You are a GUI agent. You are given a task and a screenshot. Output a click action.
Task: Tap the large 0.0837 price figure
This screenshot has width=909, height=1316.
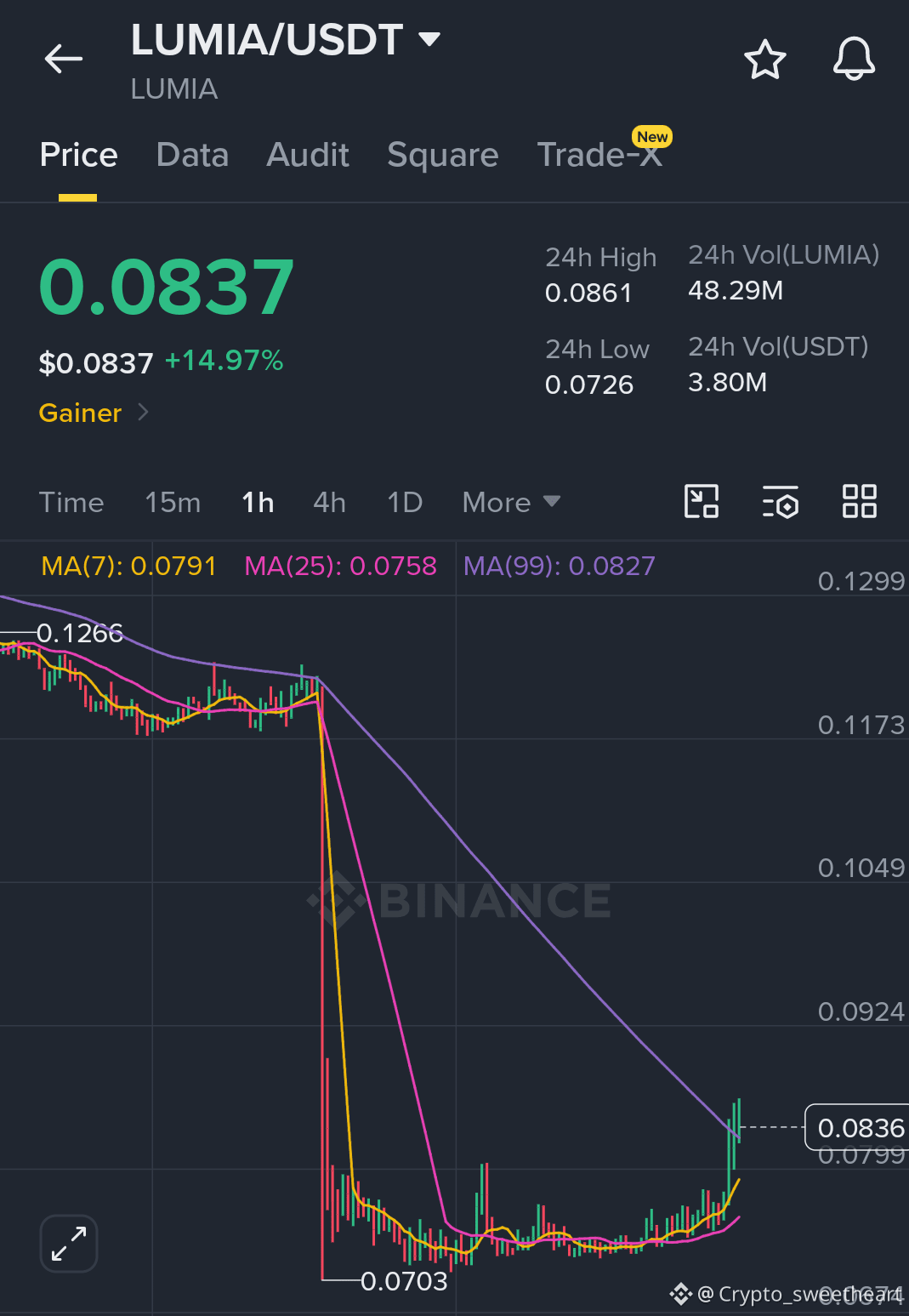[167, 288]
